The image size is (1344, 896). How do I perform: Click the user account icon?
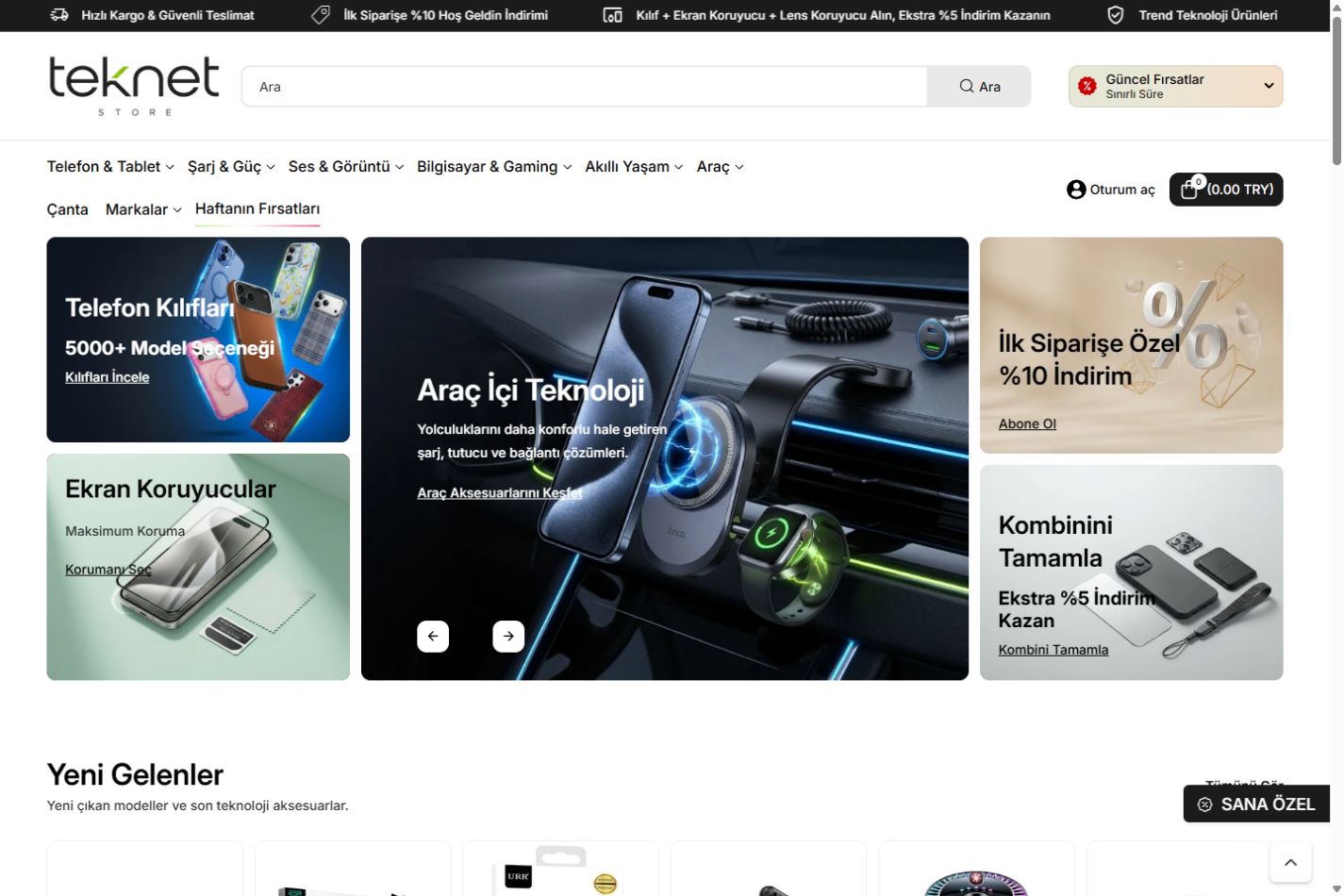pyautogui.click(x=1076, y=190)
